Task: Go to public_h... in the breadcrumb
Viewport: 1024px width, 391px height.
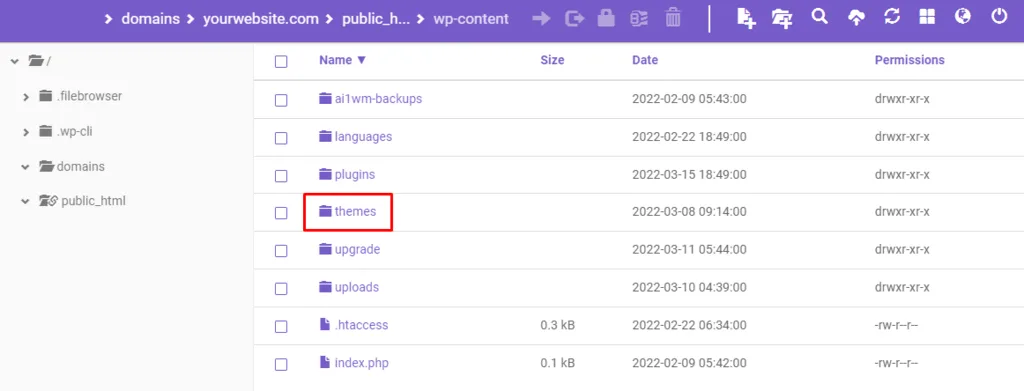Action: (376, 19)
